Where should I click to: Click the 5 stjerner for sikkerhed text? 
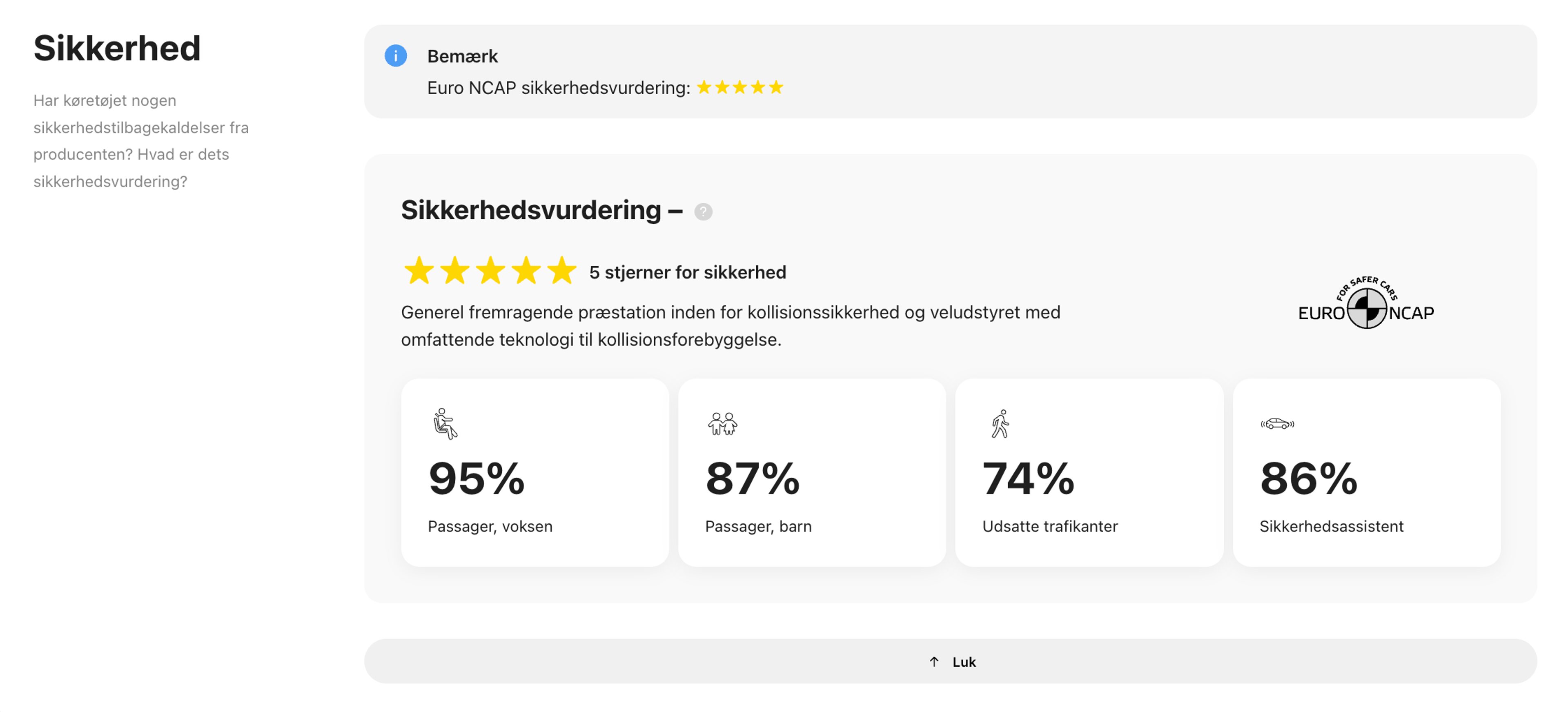pyautogui.click(x=687, y=272)
